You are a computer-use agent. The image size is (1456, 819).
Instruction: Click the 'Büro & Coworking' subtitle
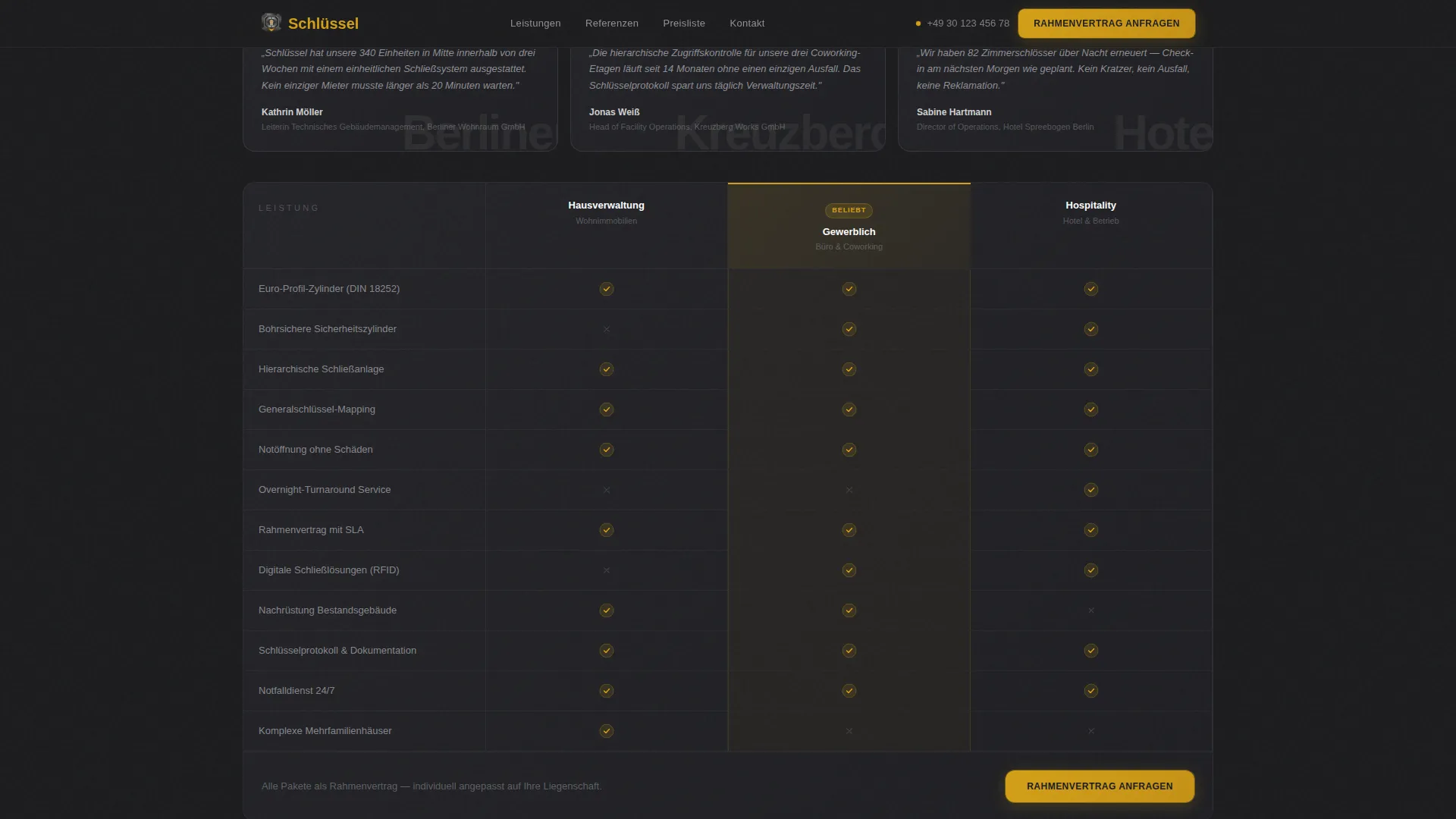tap(849, 247)
